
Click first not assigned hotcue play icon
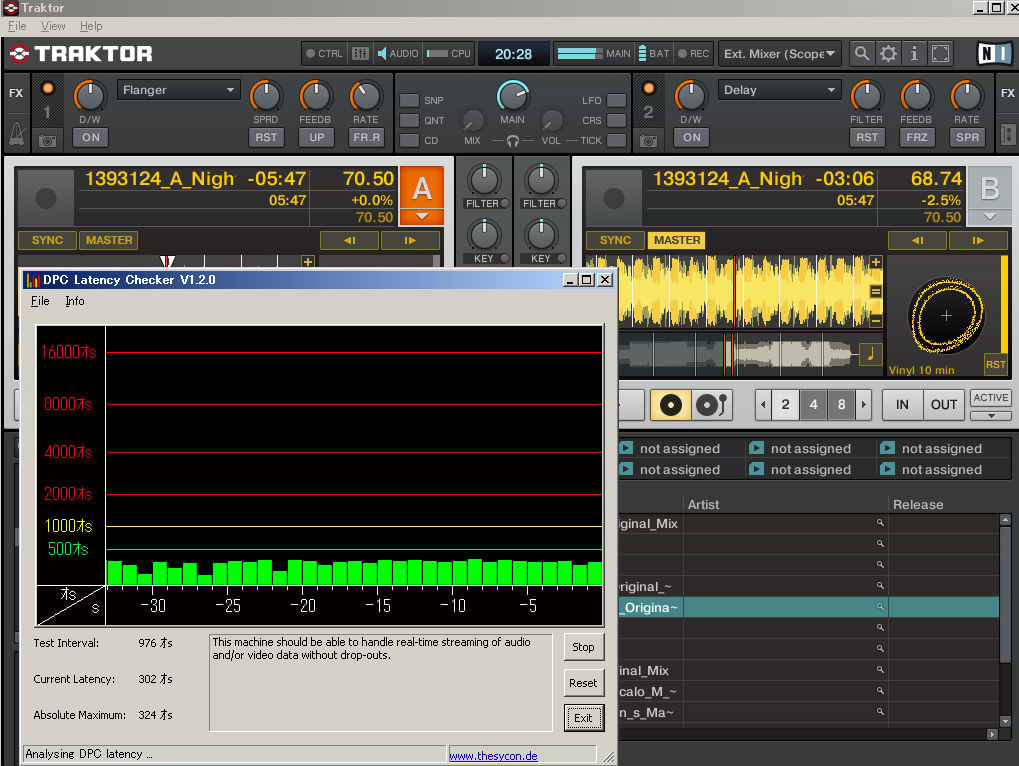[x=626, y=448]
